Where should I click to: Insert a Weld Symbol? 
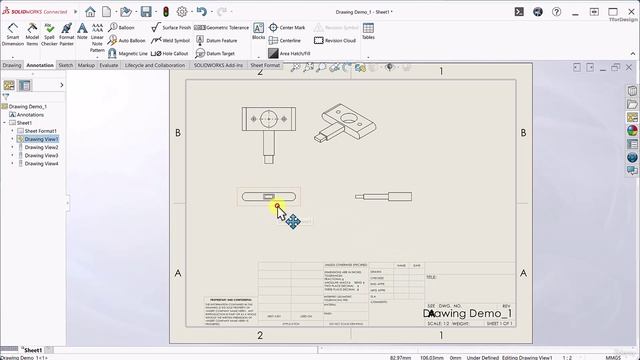pos(170,40)
